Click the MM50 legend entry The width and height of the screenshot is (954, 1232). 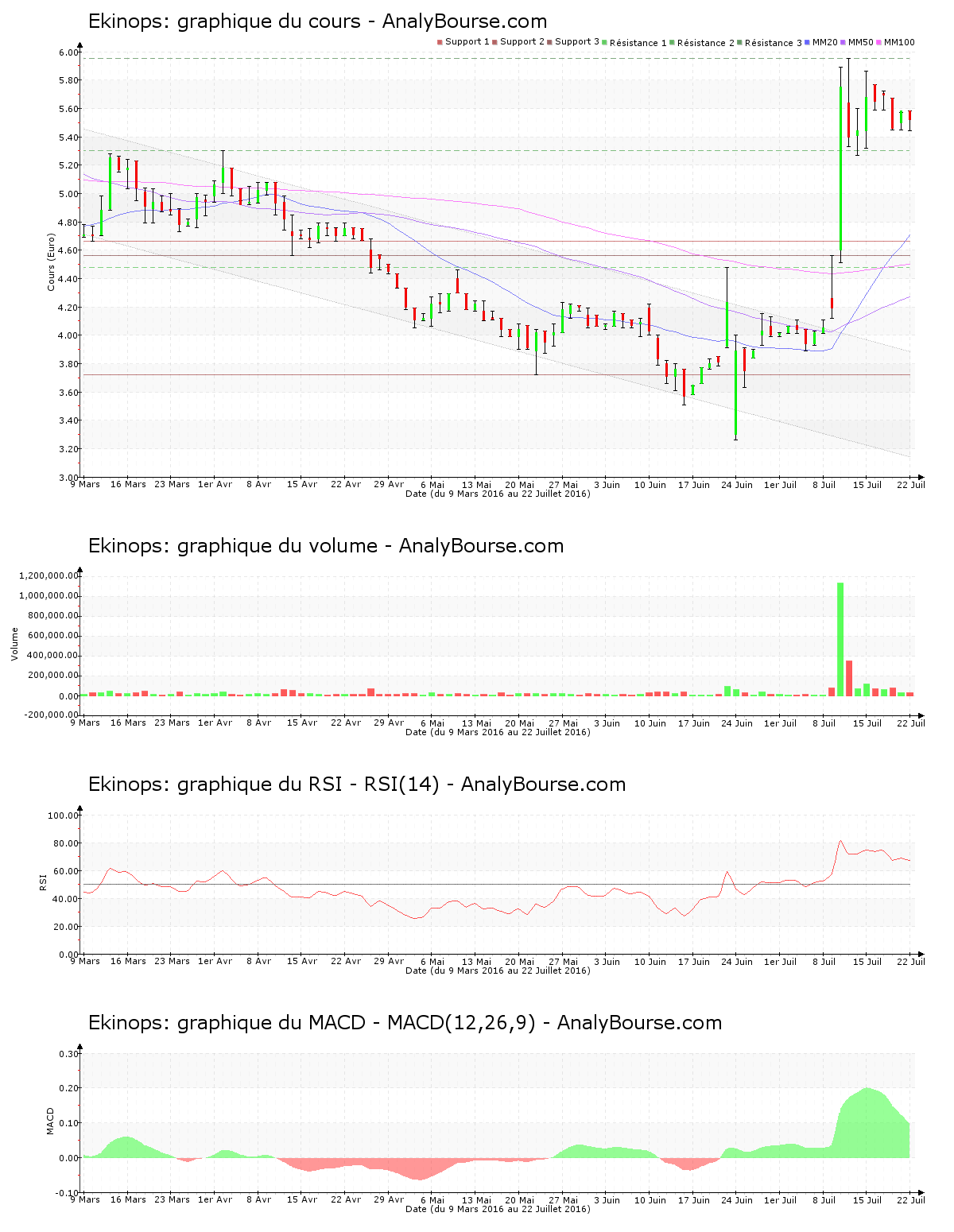click(858, 42)
